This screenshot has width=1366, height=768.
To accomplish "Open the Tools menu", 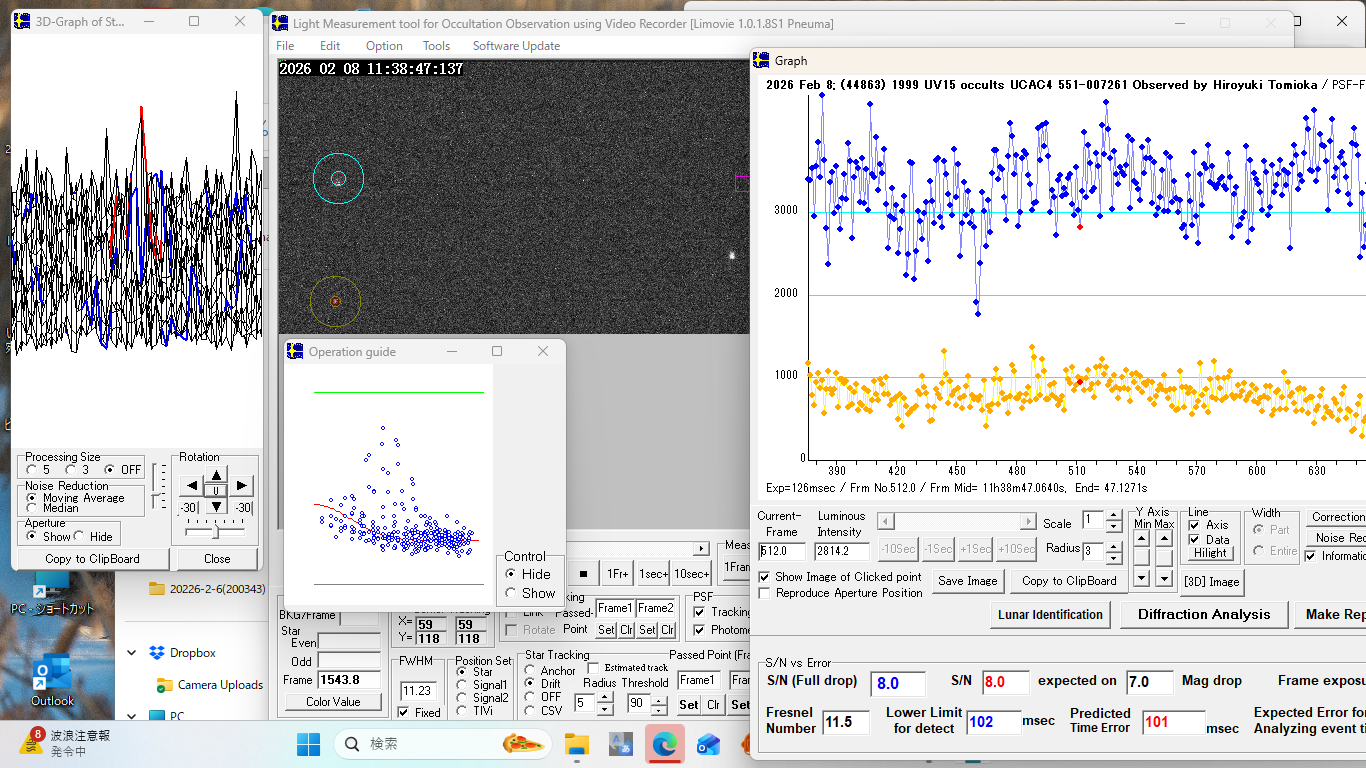I will click(436, 46).
